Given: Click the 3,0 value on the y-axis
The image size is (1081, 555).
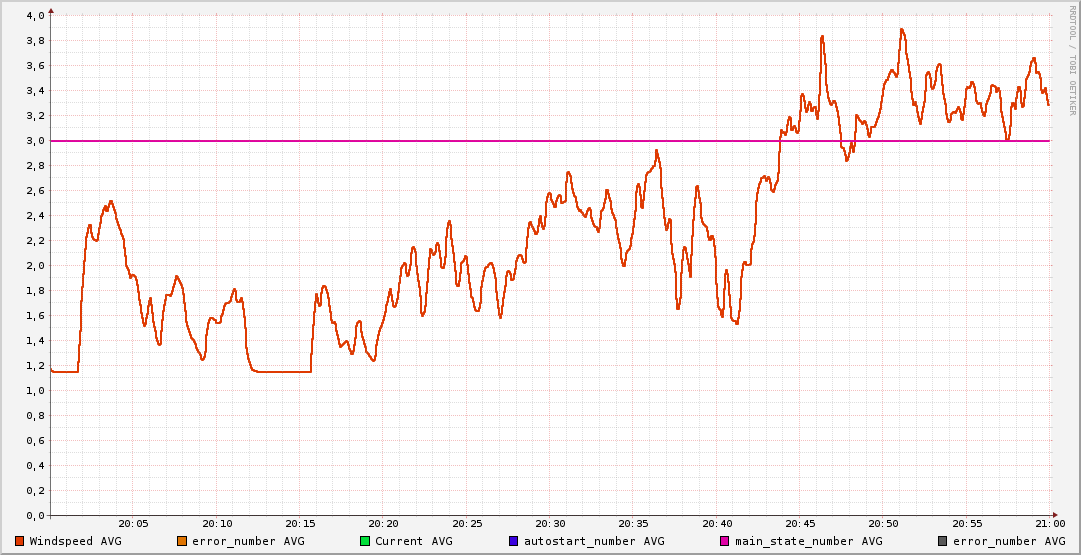Looking at the screenshot, I should click(x=35, y=141).
